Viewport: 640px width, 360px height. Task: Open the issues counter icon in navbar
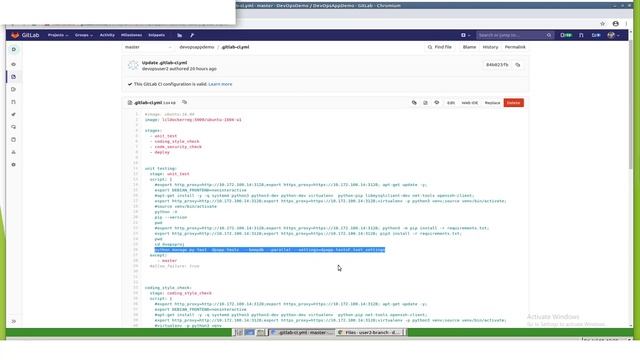[x=566, y=36]
